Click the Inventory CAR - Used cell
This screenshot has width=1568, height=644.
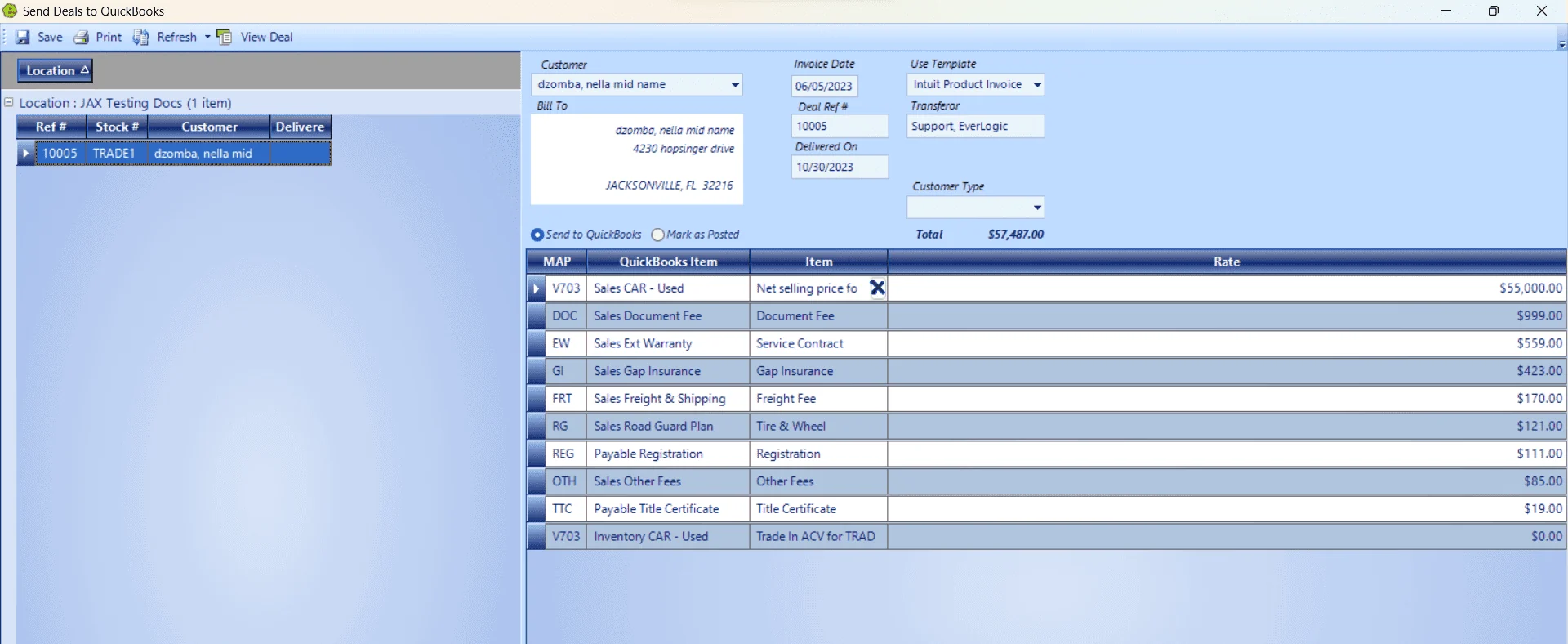tap(668, 537)
